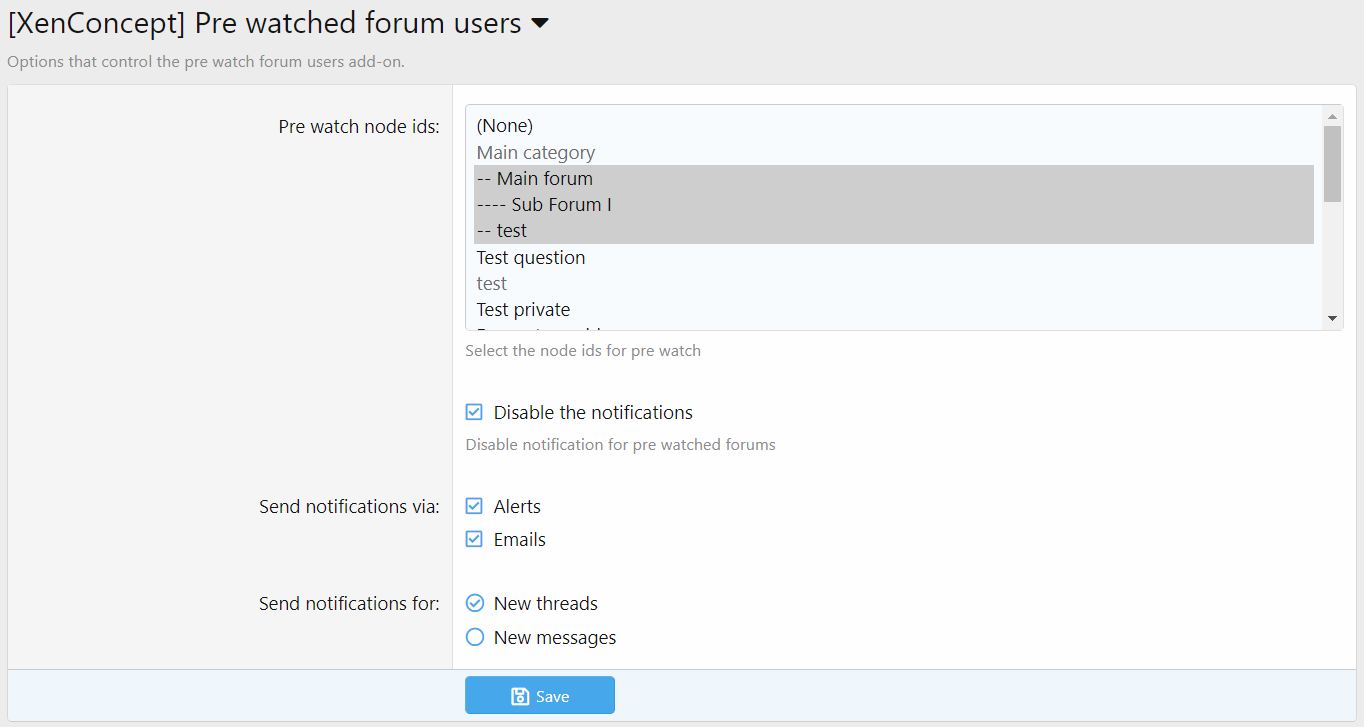Click the Pre watch node ids label
Image resolution: width=1364 pixels, height=727 pixels.
pos(359,127)
